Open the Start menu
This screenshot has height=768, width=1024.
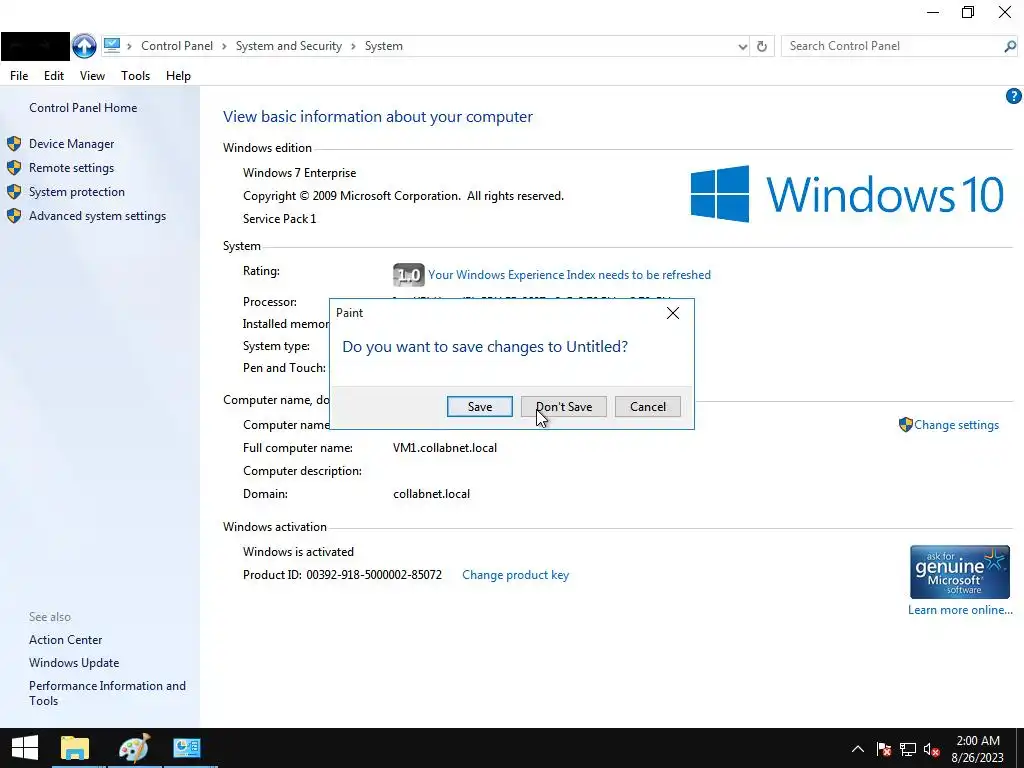point(25,748)
